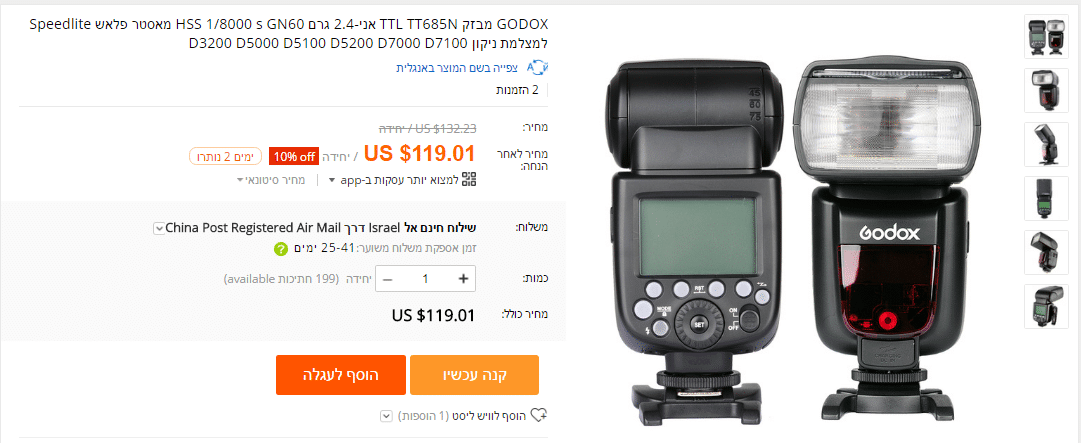Select the fourth thumbnail showing flash back

pos(1046,198)
